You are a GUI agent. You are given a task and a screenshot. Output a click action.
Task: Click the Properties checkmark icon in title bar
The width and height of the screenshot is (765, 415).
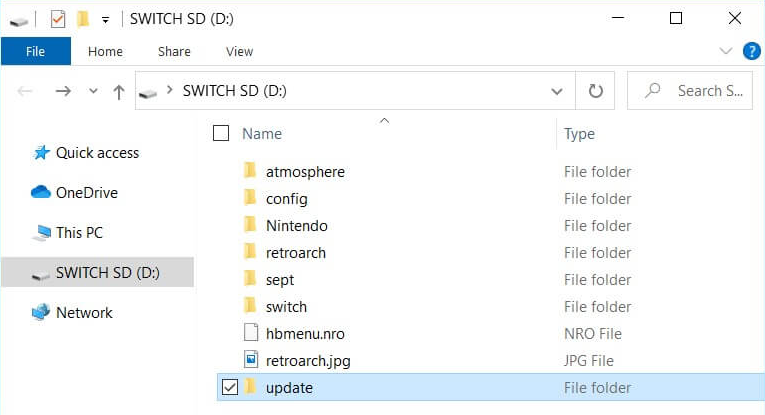58,20
